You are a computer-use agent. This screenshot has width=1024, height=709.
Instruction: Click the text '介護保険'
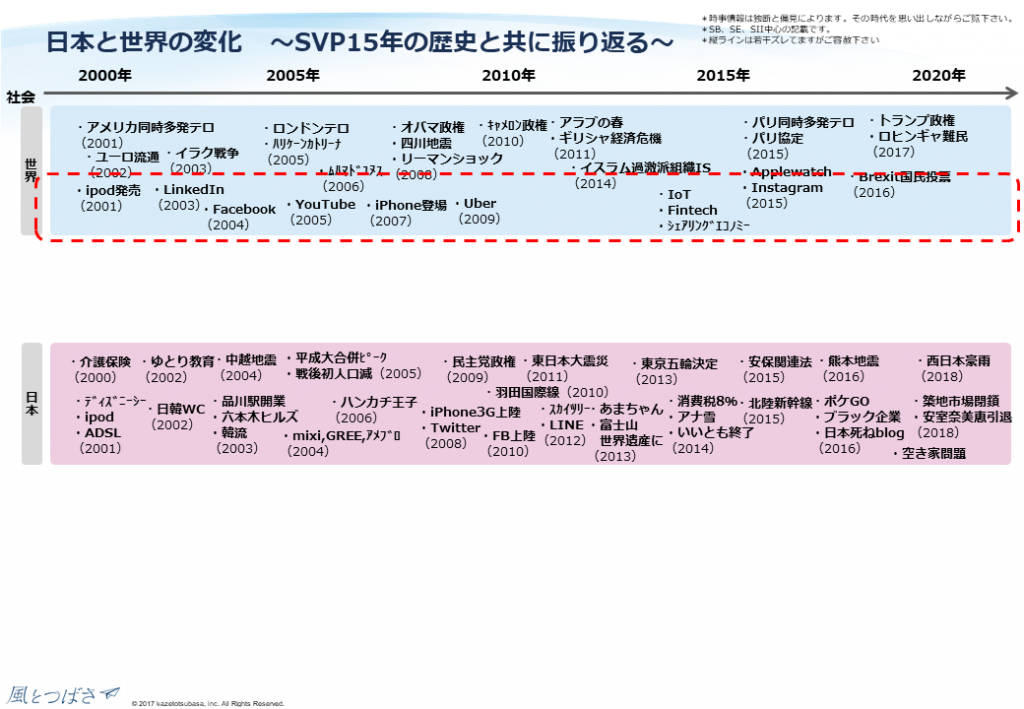[105, 362]
